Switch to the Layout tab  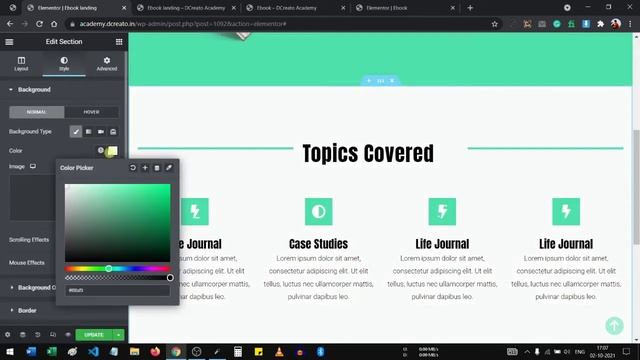[x=21, y=64]
